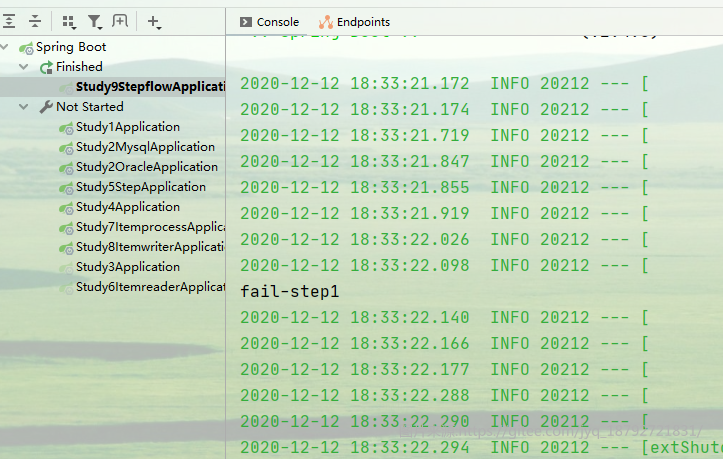
Task: Select the Not Started group label
Action: (x=90, y=107)
